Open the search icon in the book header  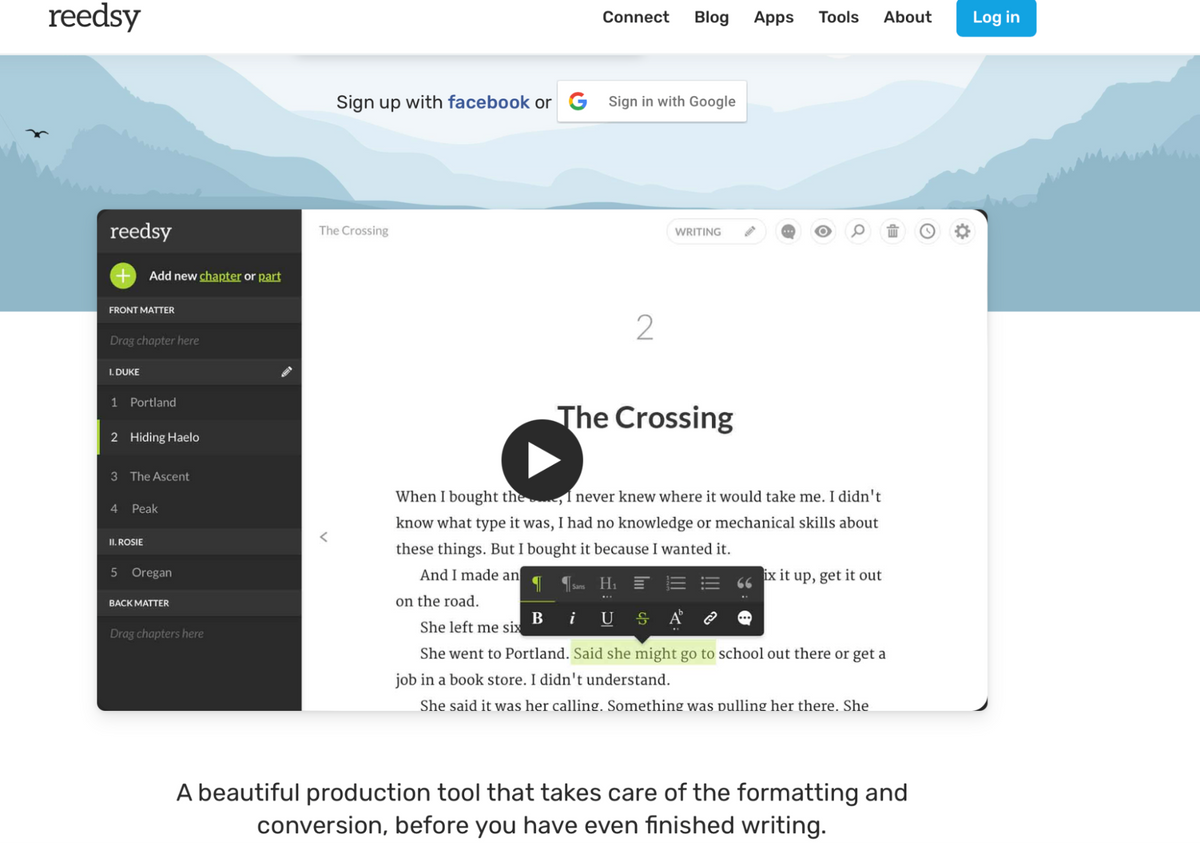click(858, 231)
